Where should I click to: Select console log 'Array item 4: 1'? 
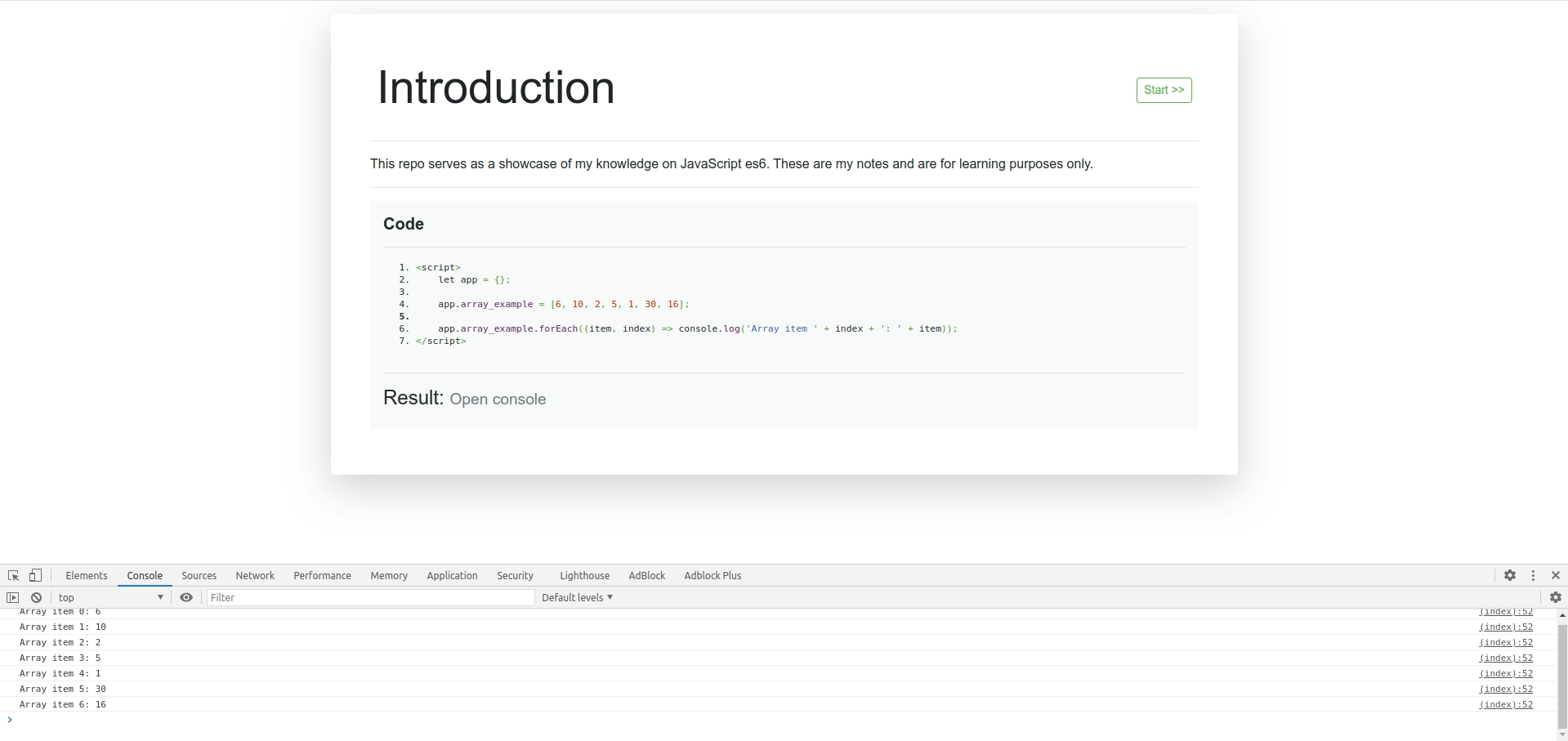tap(60, 674)
